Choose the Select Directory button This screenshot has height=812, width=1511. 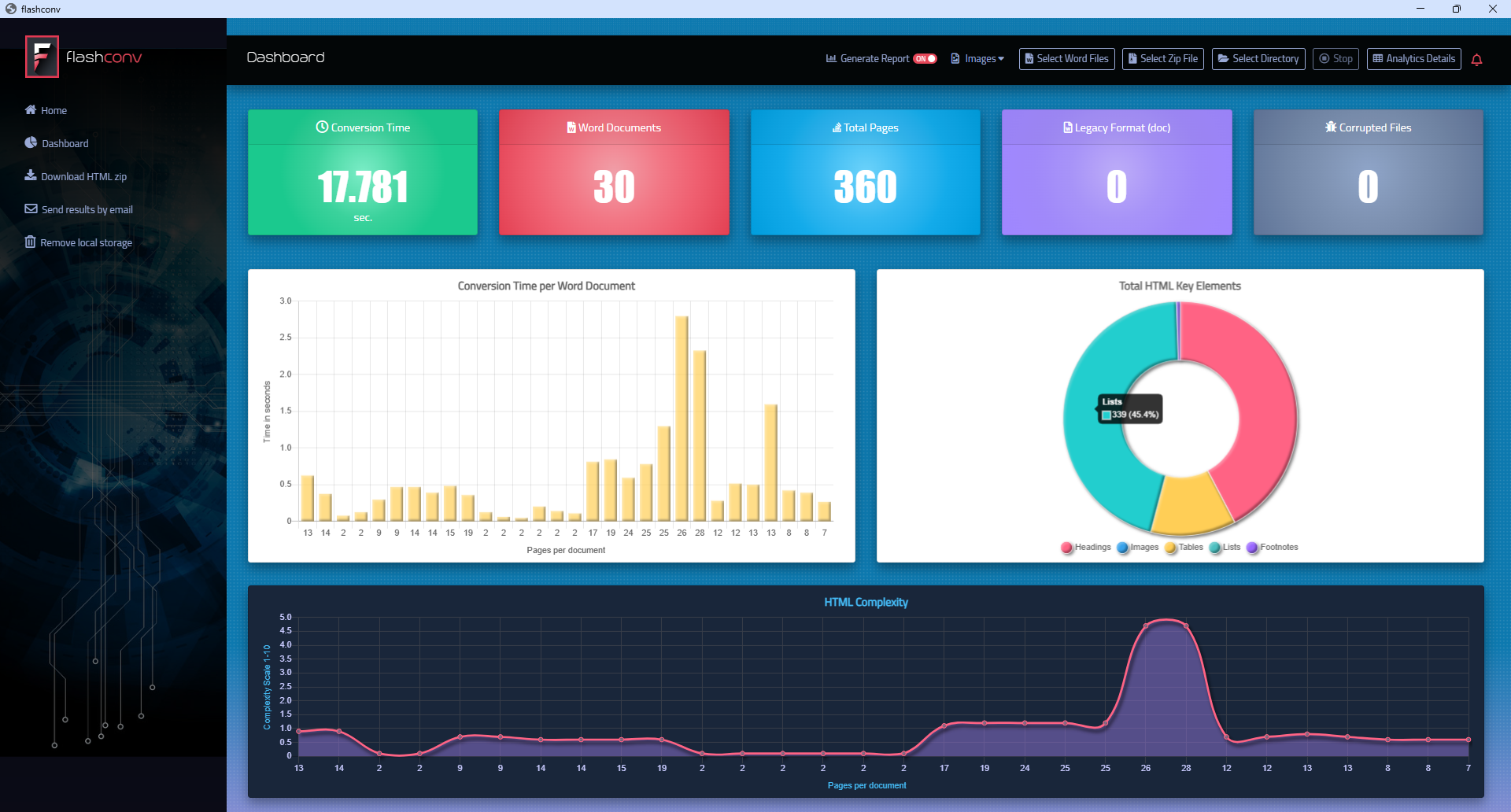coord(1258,59)
